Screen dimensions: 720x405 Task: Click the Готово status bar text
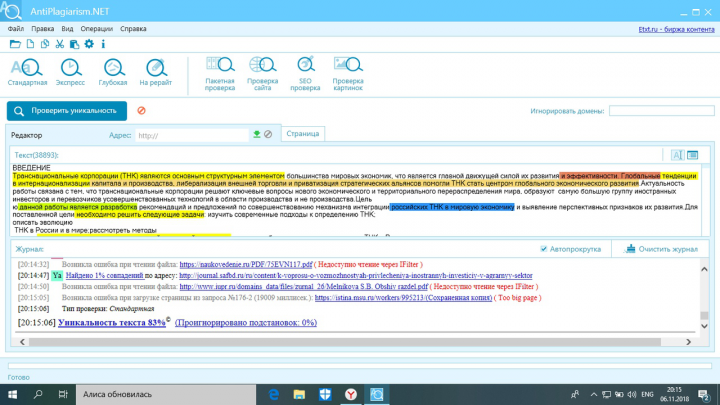click(18, 377)
